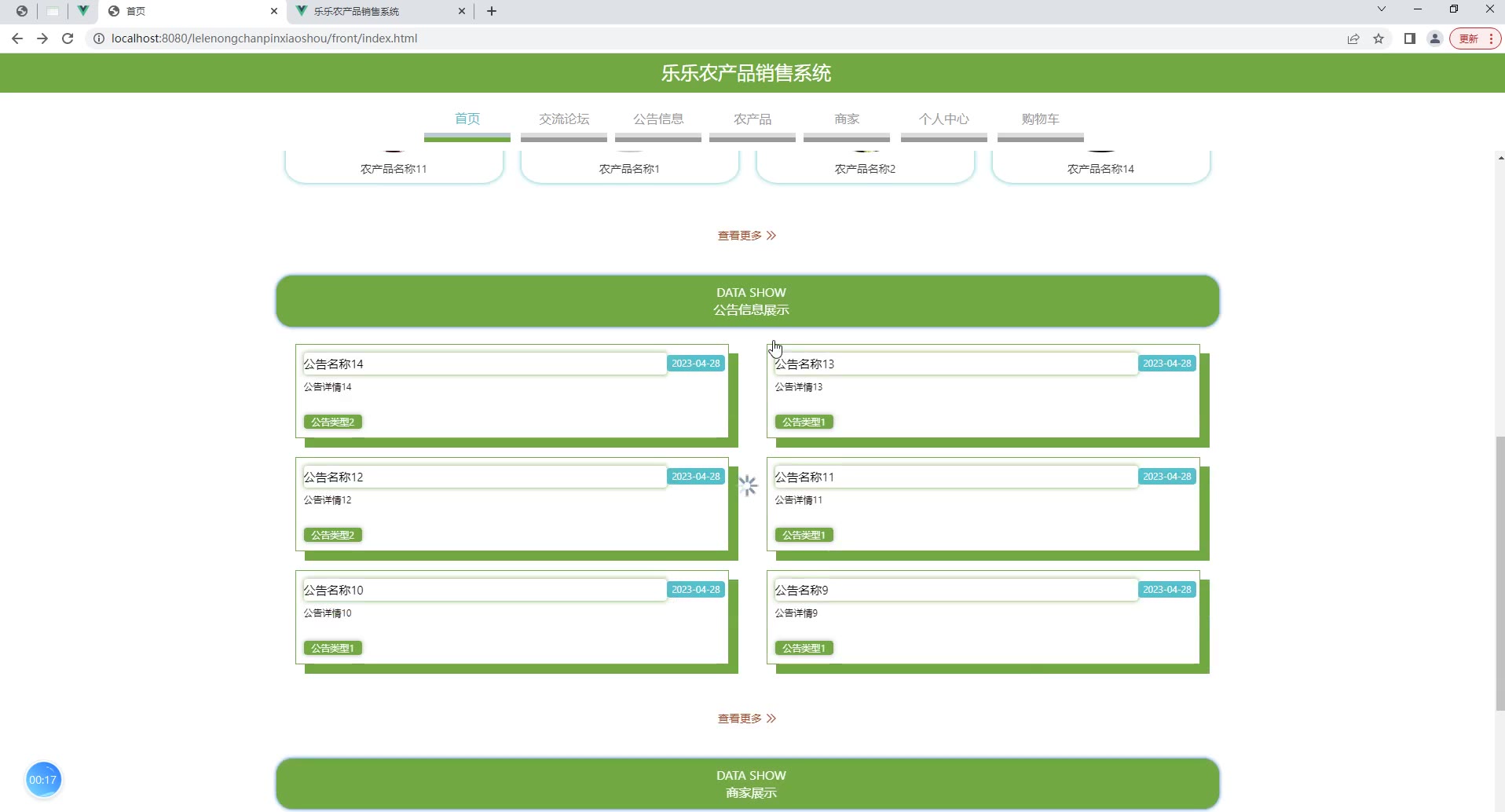Click the 公告信息展示 section banner
This screenshot has height=812, width=1505.
tap(748, 302)
